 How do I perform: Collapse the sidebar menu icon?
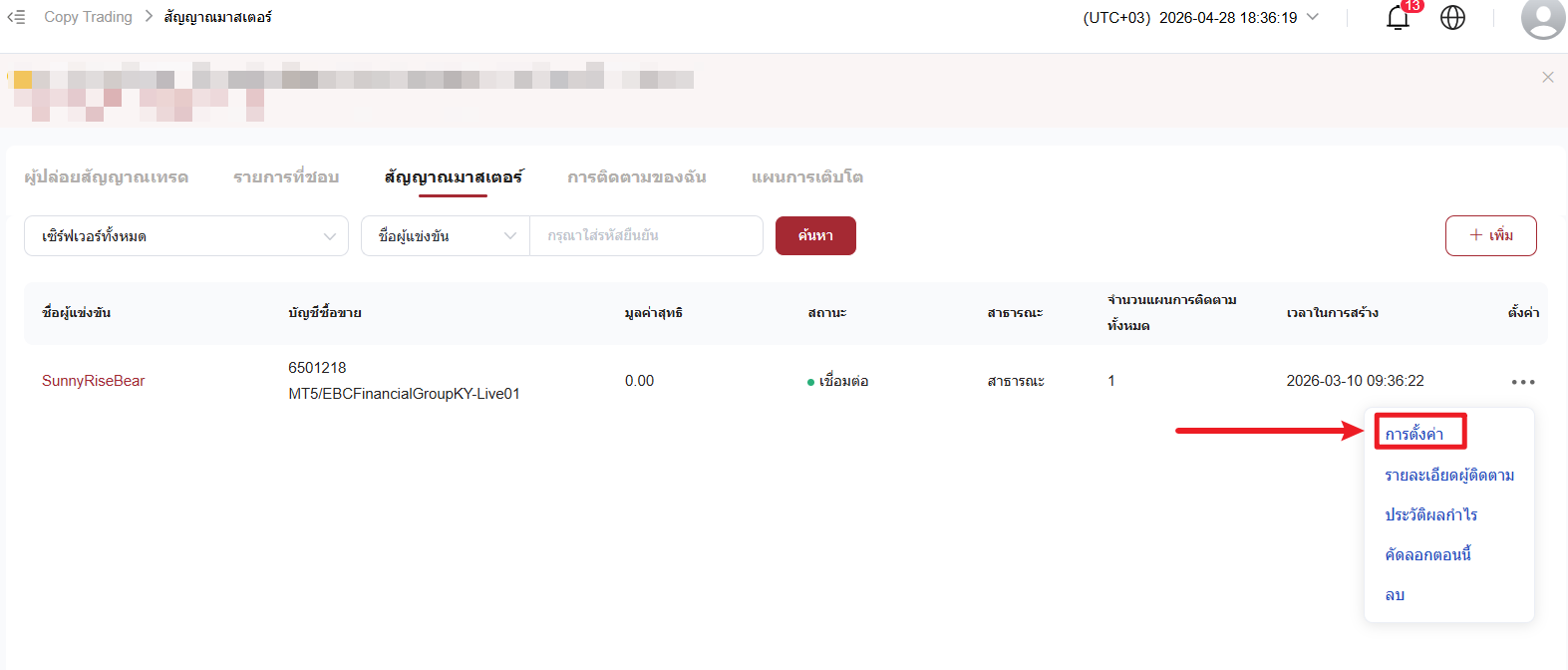tap(16, 17)
